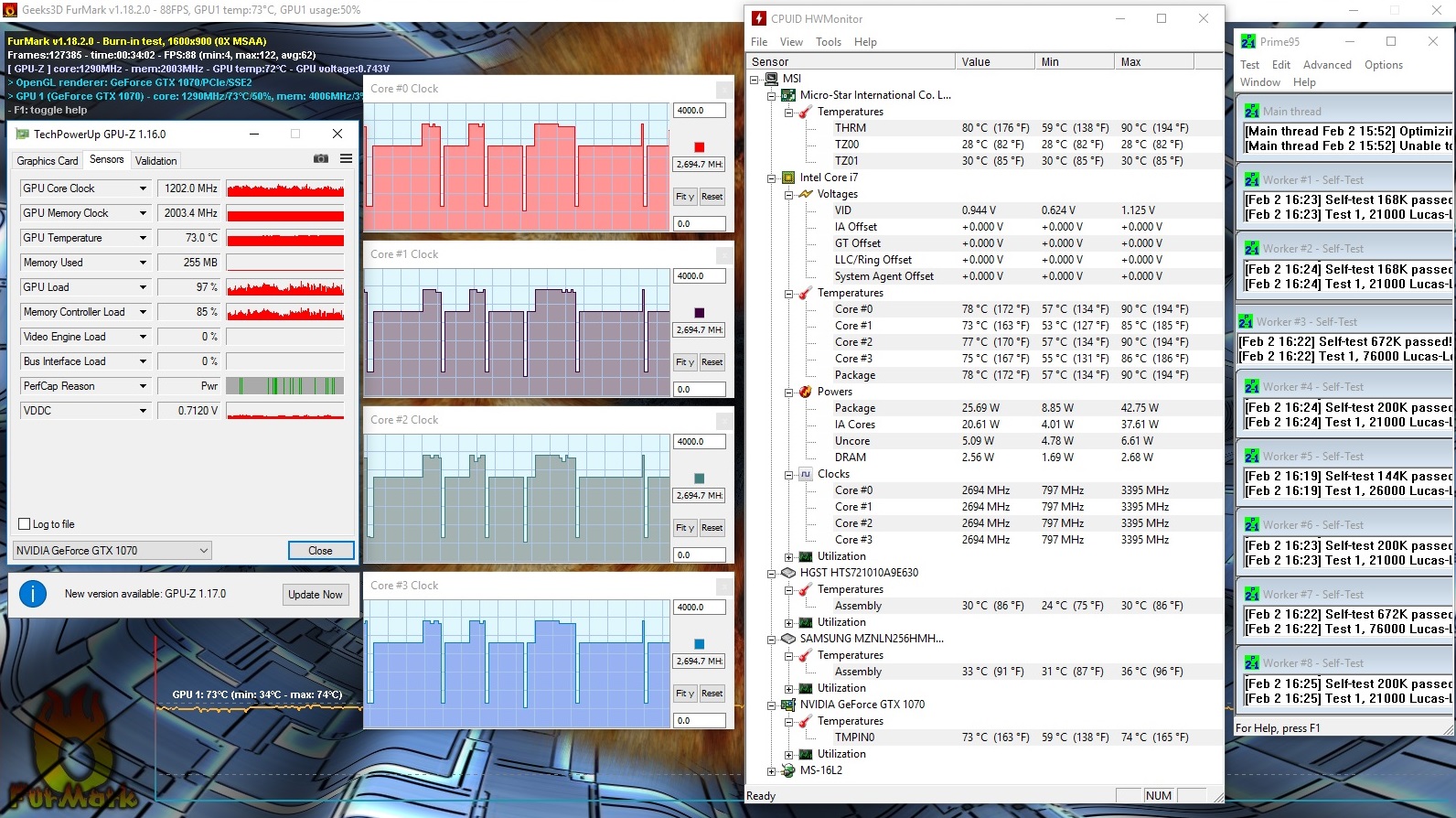Image resolution: width=1456 pixels, height=818 pixels.
Task: Click dark purple swatch on Core #1 Clock graph
Action: (700, 313)
